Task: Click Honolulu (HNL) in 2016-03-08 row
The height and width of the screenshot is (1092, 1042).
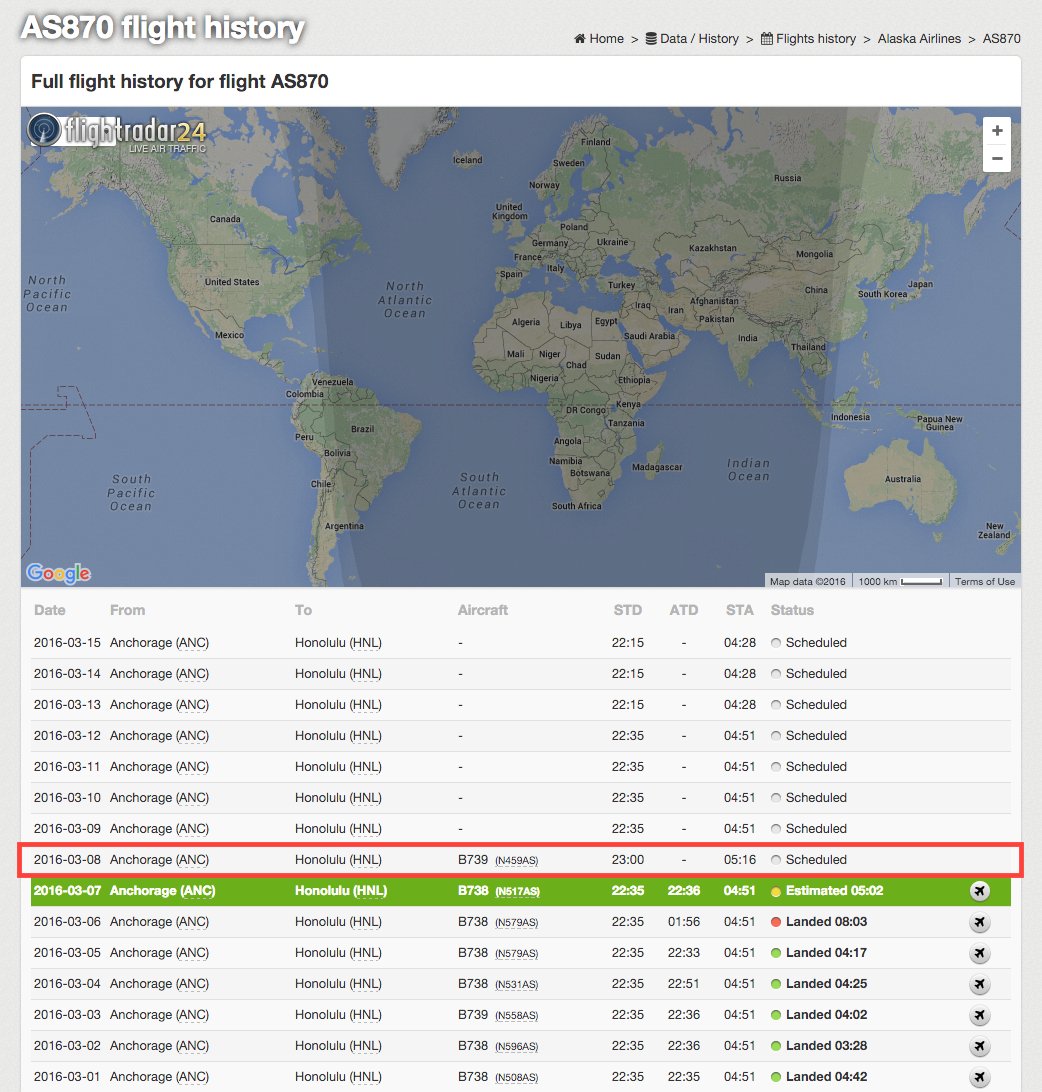Action: tap(339, 860)
